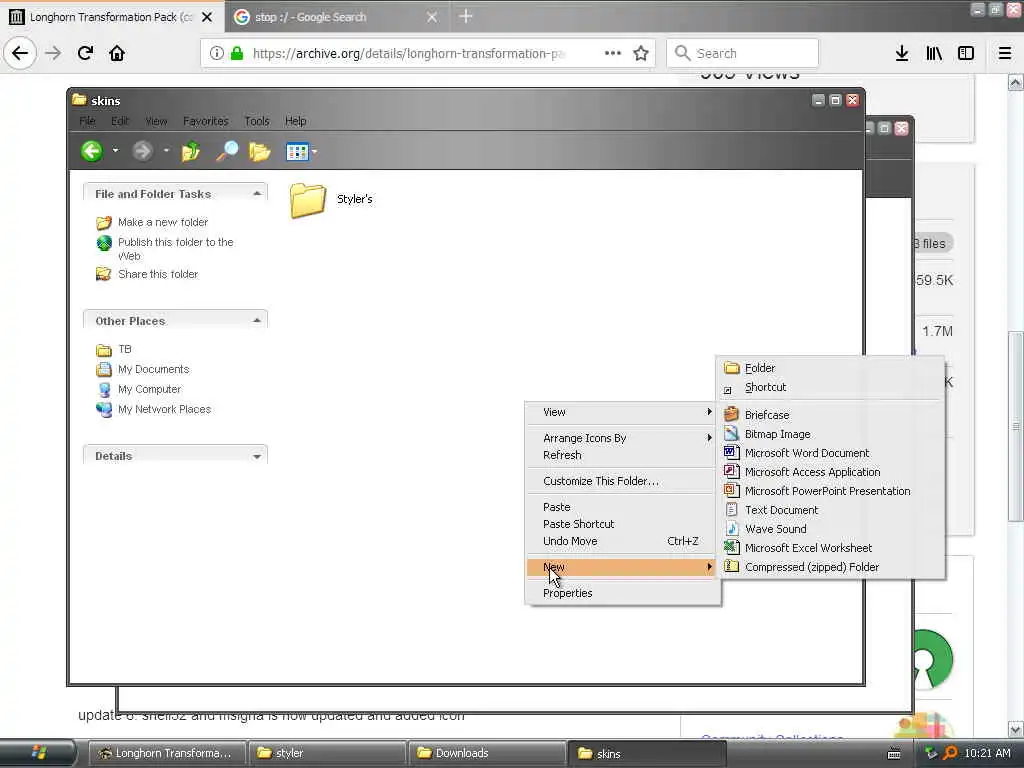Viewport: 1024px width, 768px height.
Task: Create a new Text Document
Action: (831, 510)
